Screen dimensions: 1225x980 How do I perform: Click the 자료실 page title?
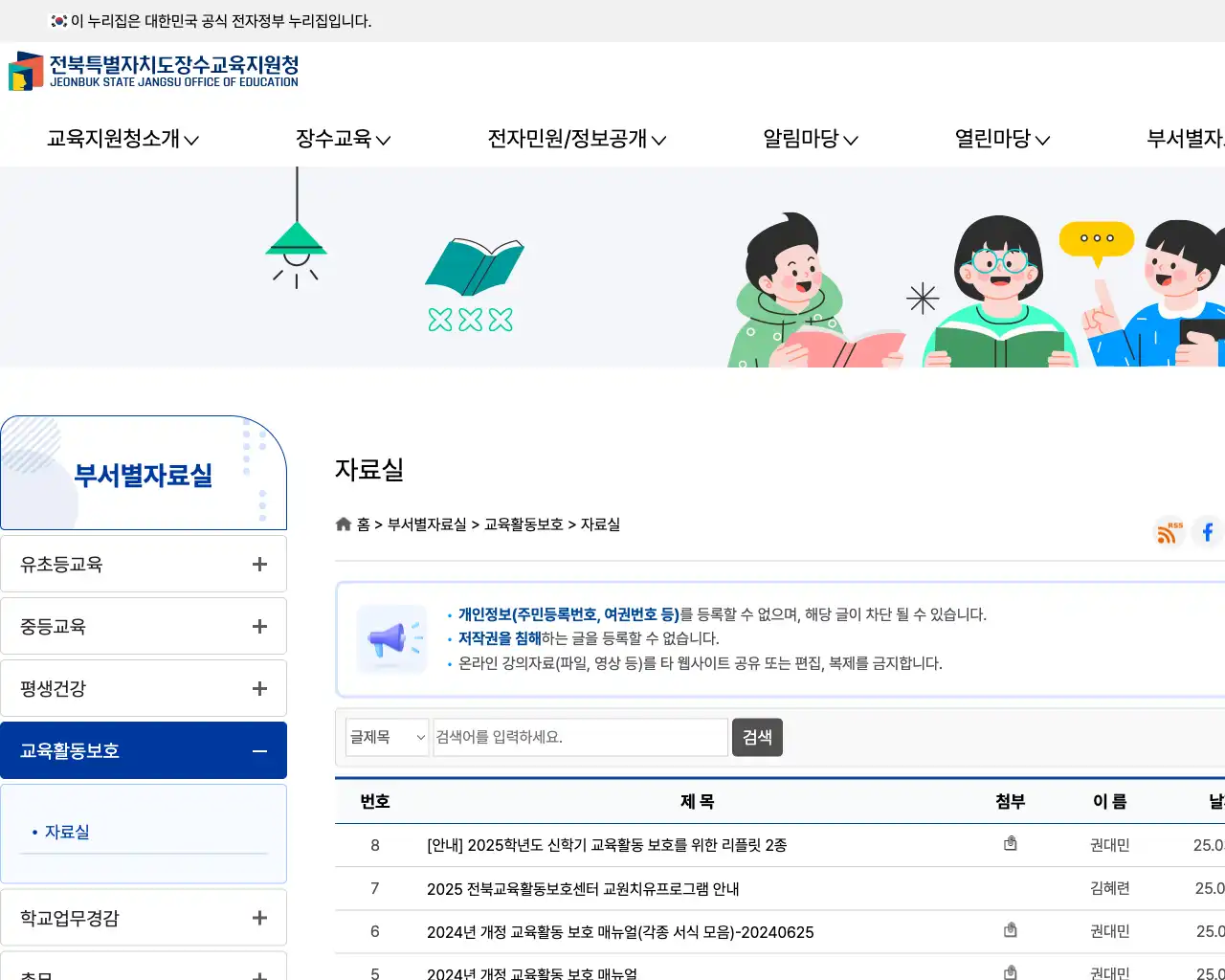[x=369, y=469]
